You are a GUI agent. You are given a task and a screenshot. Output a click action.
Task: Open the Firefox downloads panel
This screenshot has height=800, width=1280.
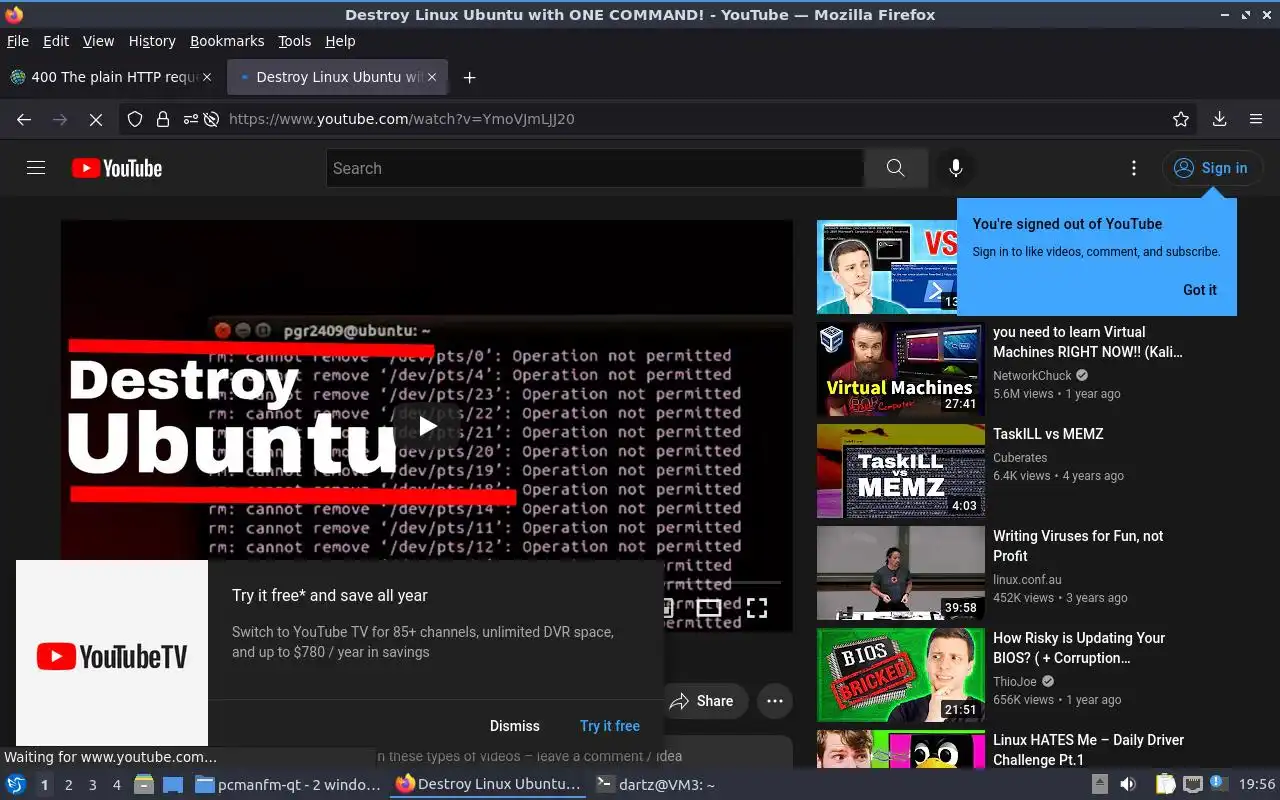point(1219,119)
